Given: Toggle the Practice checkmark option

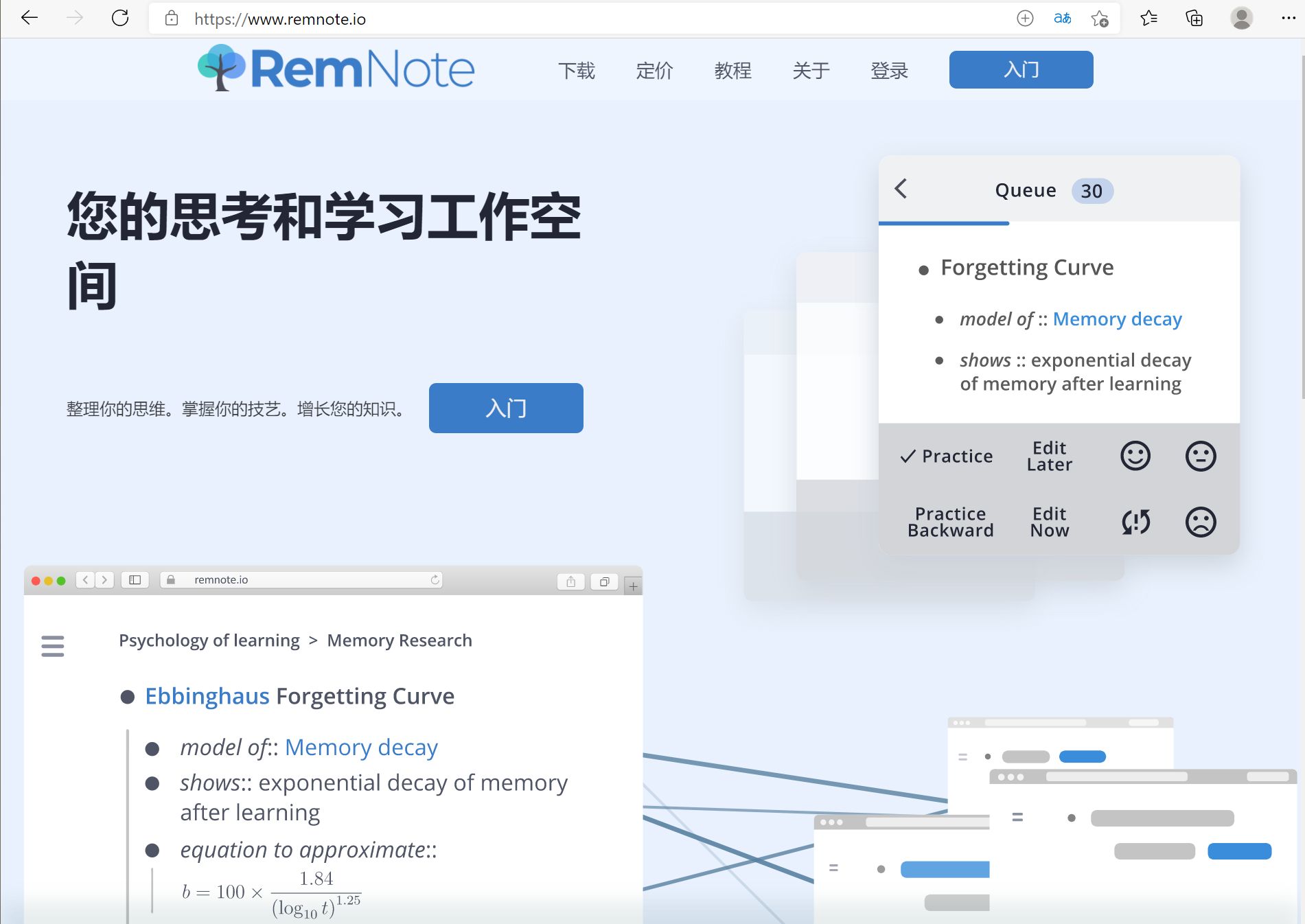Looking at the screenshot, I should coord(947,455).
